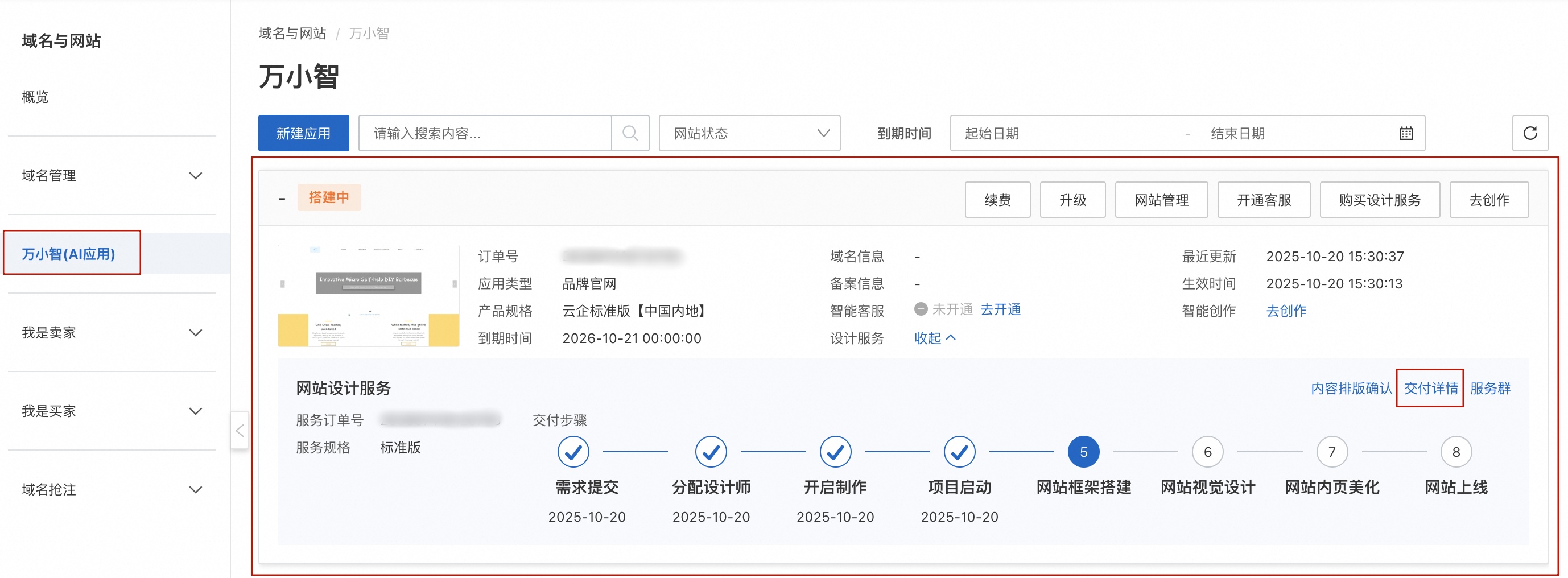Click step 8 circle for 网站上线

[x=1456, y=452]
